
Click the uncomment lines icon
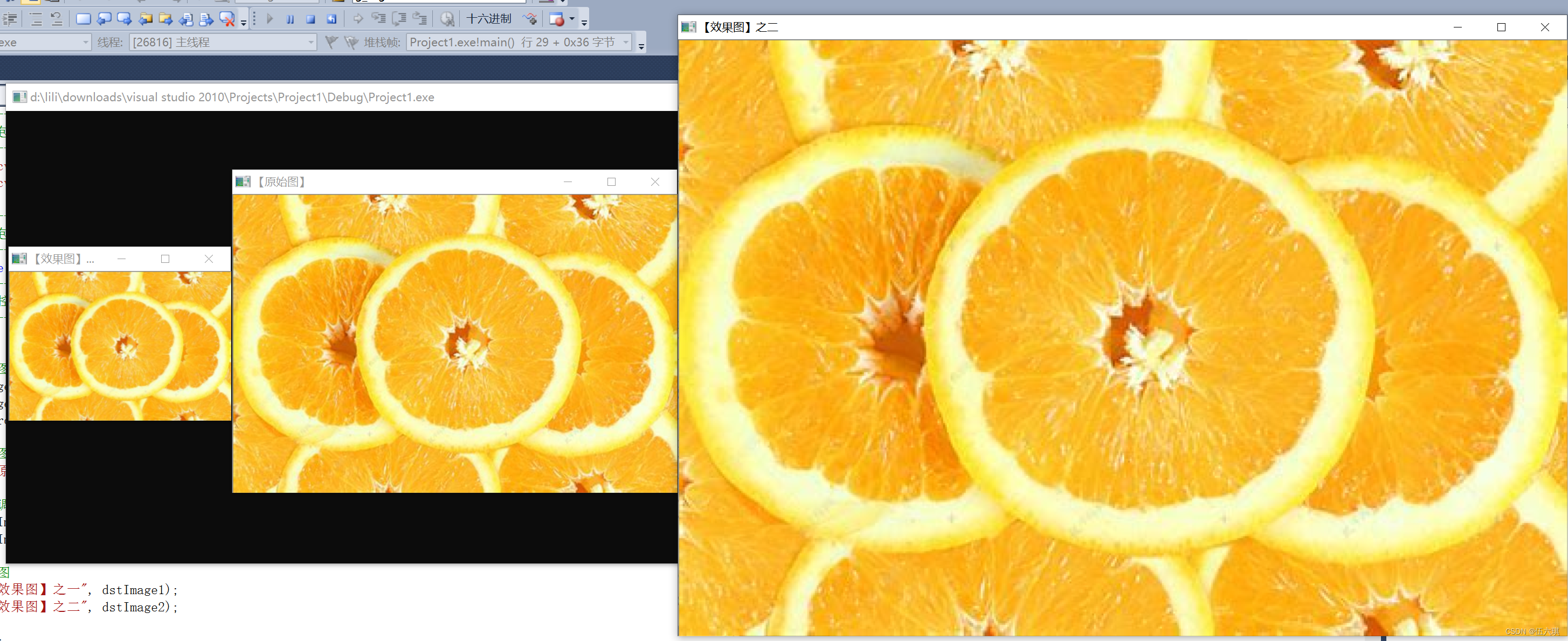tap(56, 19)
